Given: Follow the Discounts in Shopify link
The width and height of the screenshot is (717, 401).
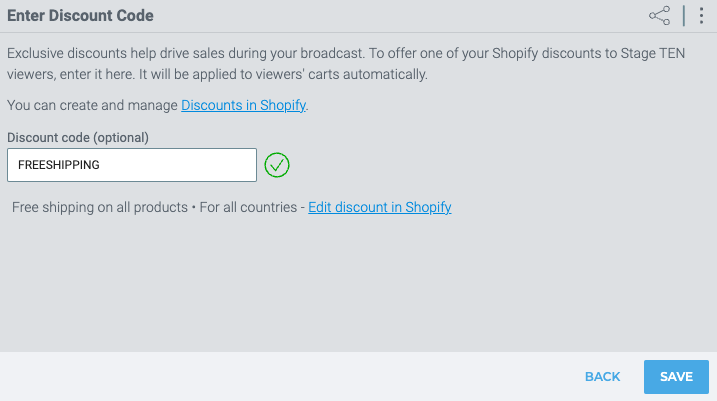Looking at the screenshot, I should pos(243,105).
